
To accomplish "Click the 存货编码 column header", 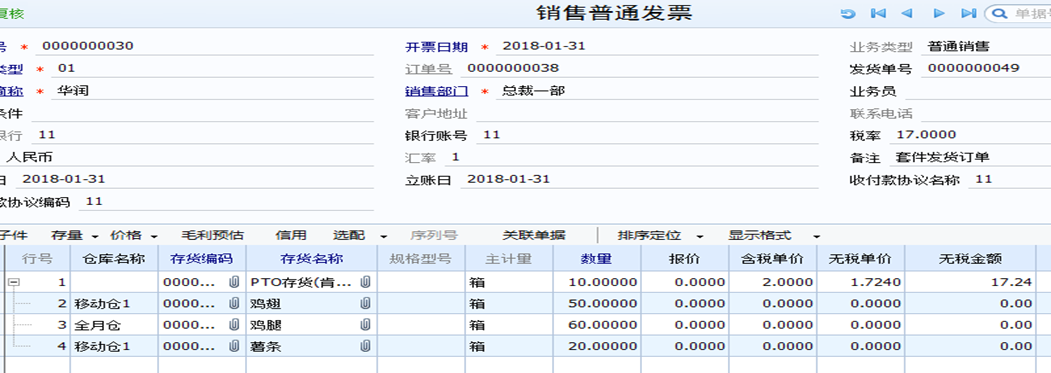I will pos(202,259).
